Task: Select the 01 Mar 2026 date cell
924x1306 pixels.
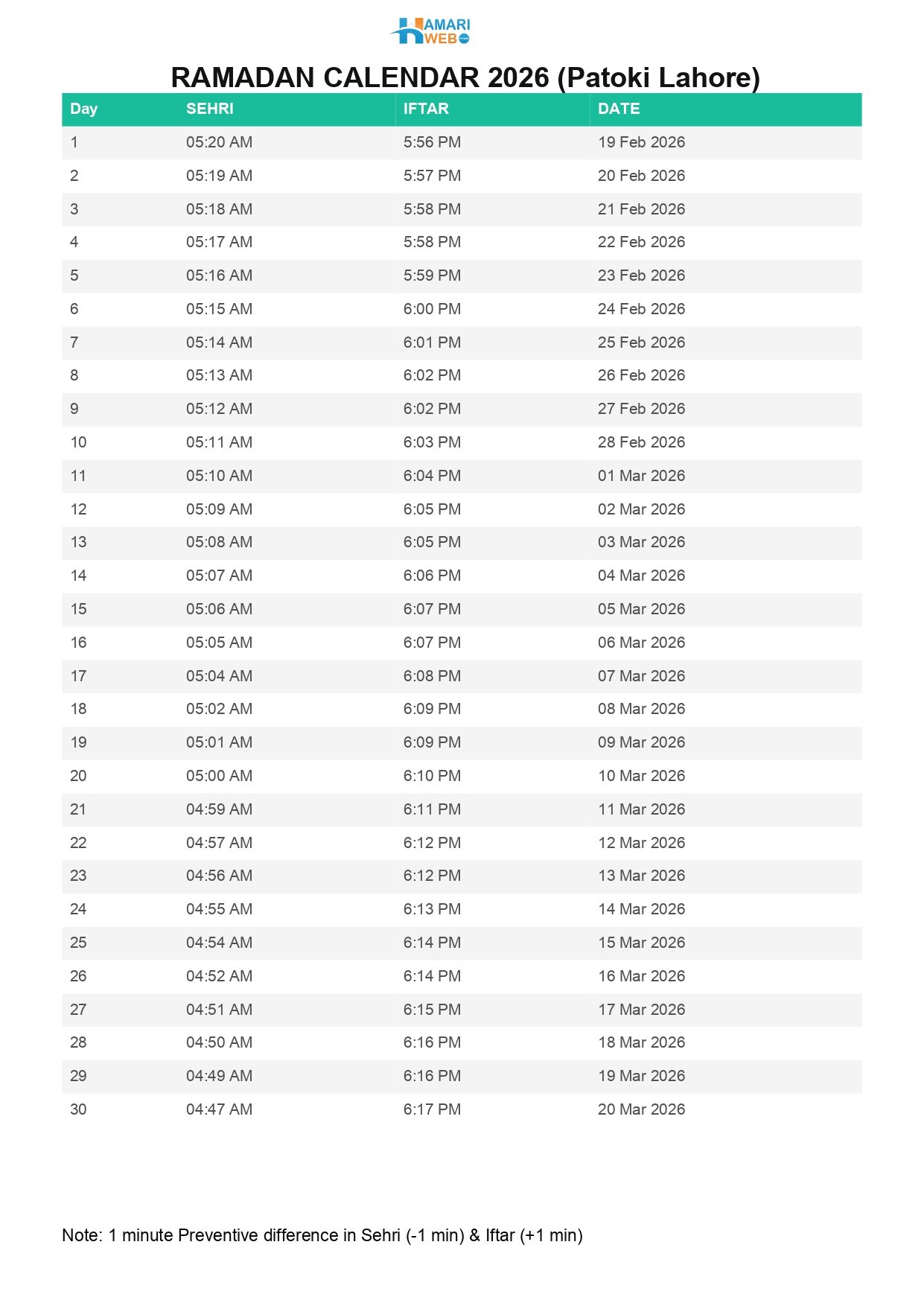Action: [640, 476]
